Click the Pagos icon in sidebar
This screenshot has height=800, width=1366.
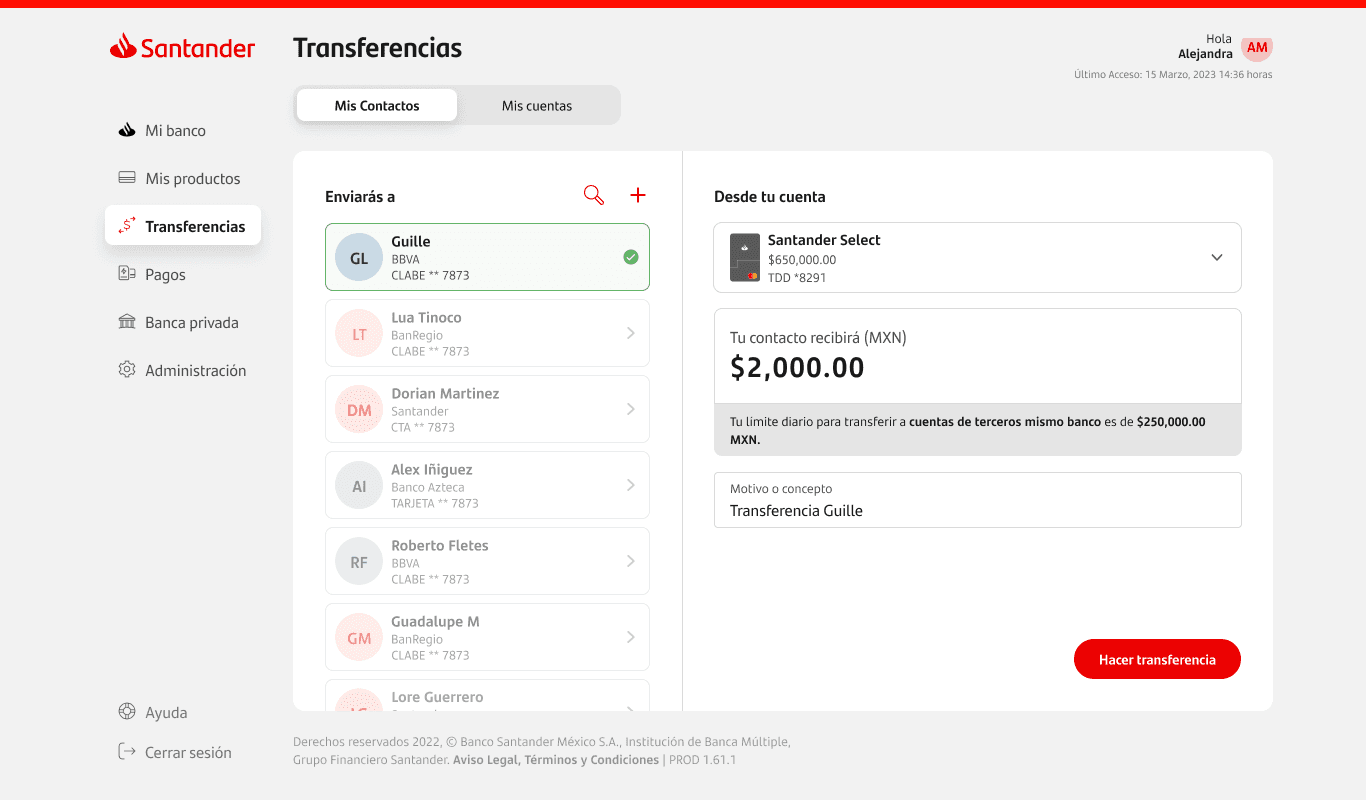click(127, 274)
